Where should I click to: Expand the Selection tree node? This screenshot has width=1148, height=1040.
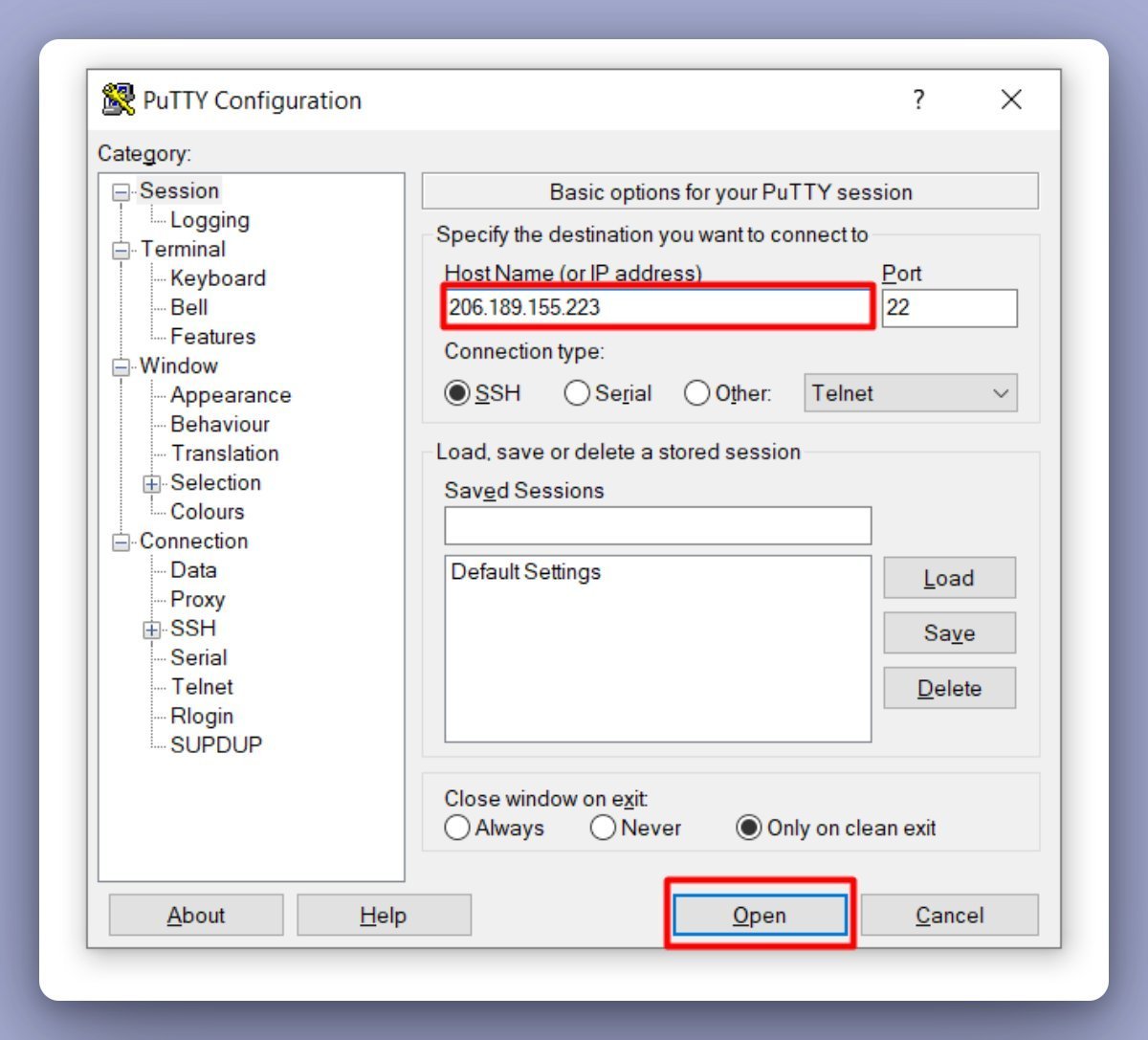tap(151, 484)
